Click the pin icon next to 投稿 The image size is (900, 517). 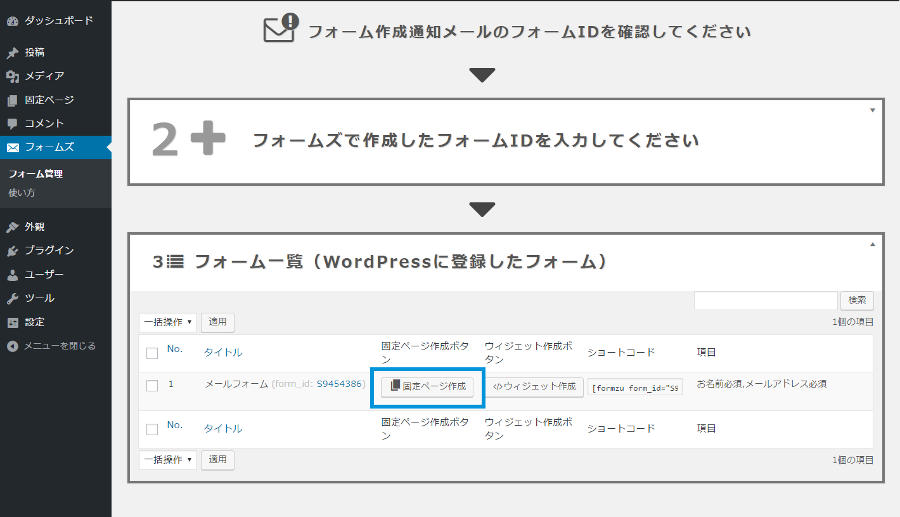tap(13, 53)
